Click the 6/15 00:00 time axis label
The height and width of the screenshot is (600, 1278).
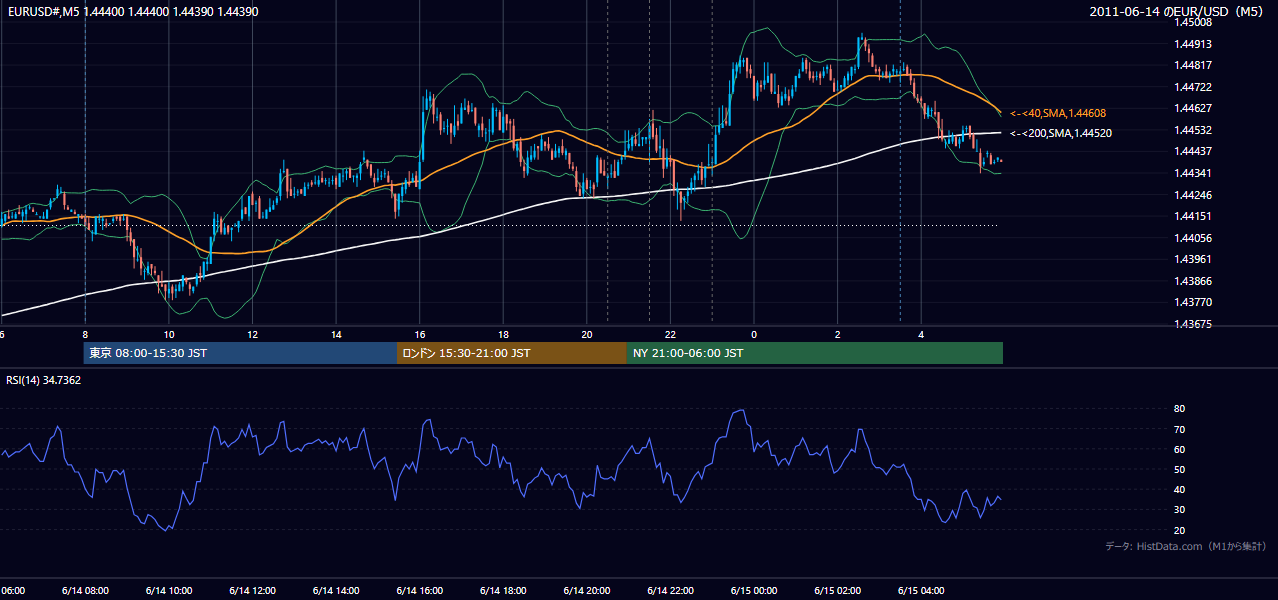[753, 591]
